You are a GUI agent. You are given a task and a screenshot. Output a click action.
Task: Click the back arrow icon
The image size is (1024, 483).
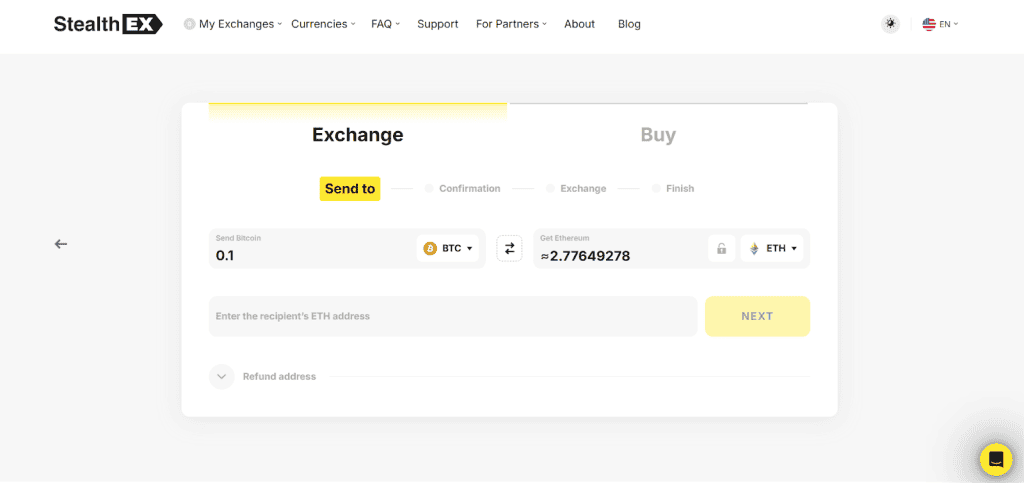(x=61, y=243)
